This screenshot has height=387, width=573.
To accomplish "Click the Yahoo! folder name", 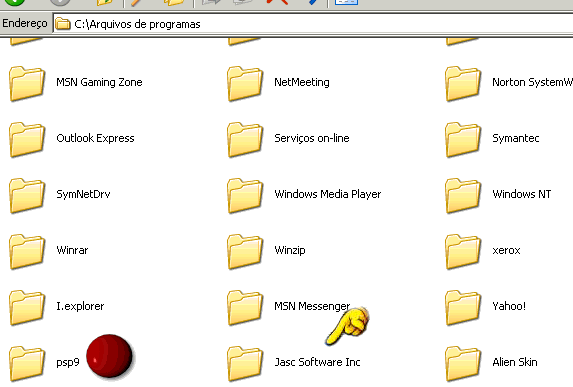I will [509, 306].
